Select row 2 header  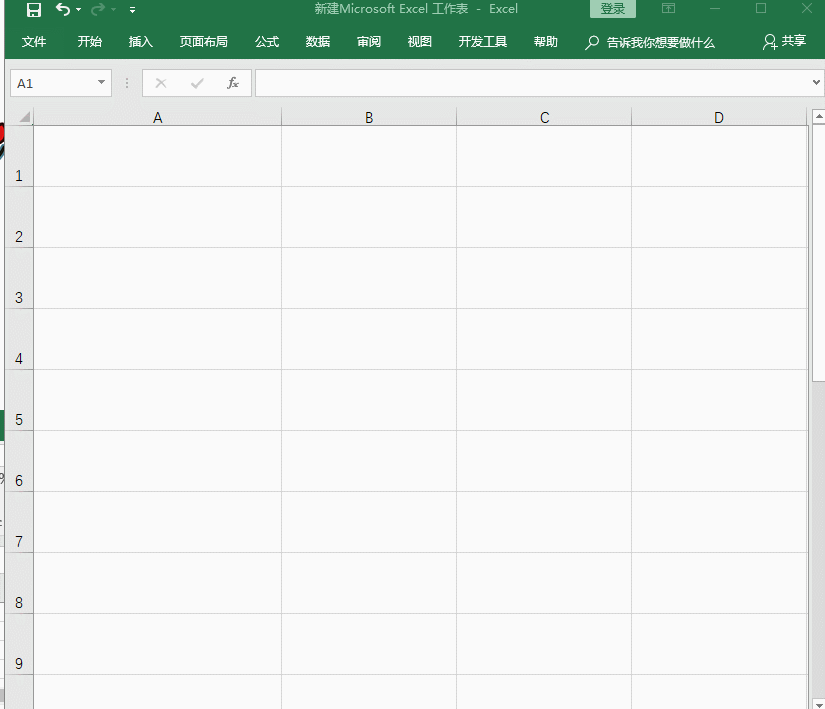coord(19,217)
